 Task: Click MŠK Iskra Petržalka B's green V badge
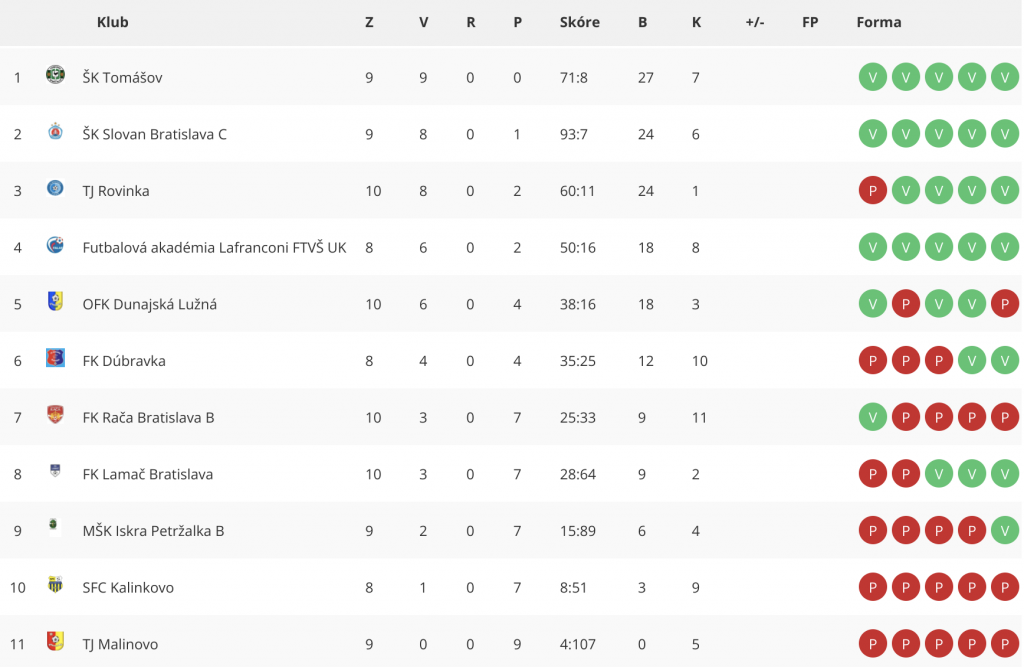tap(1004, 531)
